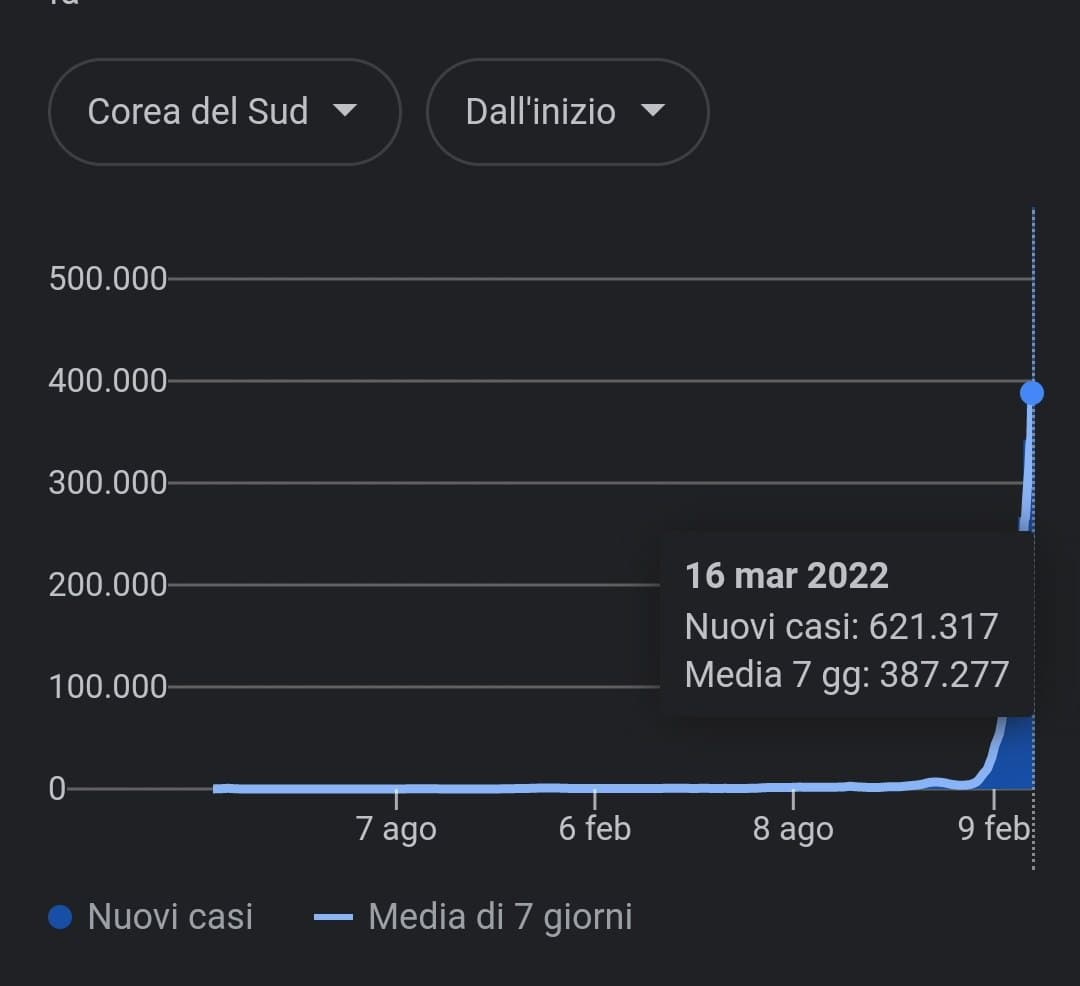Expand the Dall'inizio time range dropdown
1080x986 pixels.
point(566,111)
